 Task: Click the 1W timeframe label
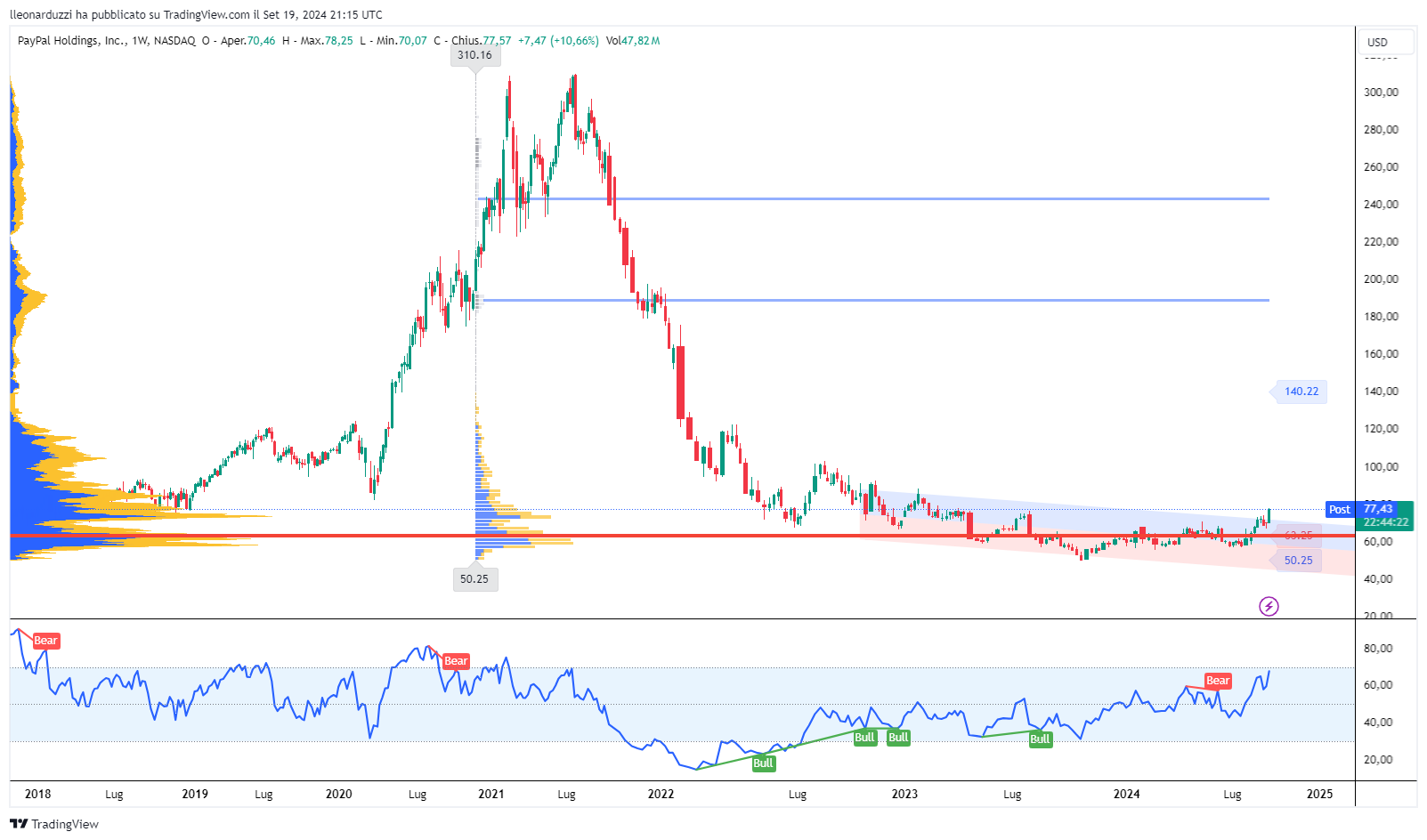click(140, 41)
